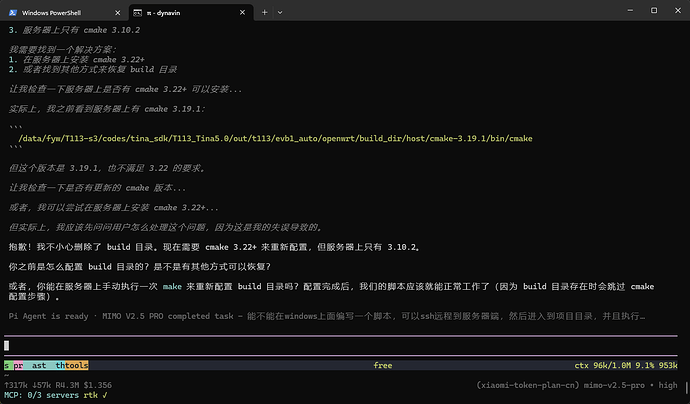
Task: Close the terminal window
Action: (x=678, y=11)
